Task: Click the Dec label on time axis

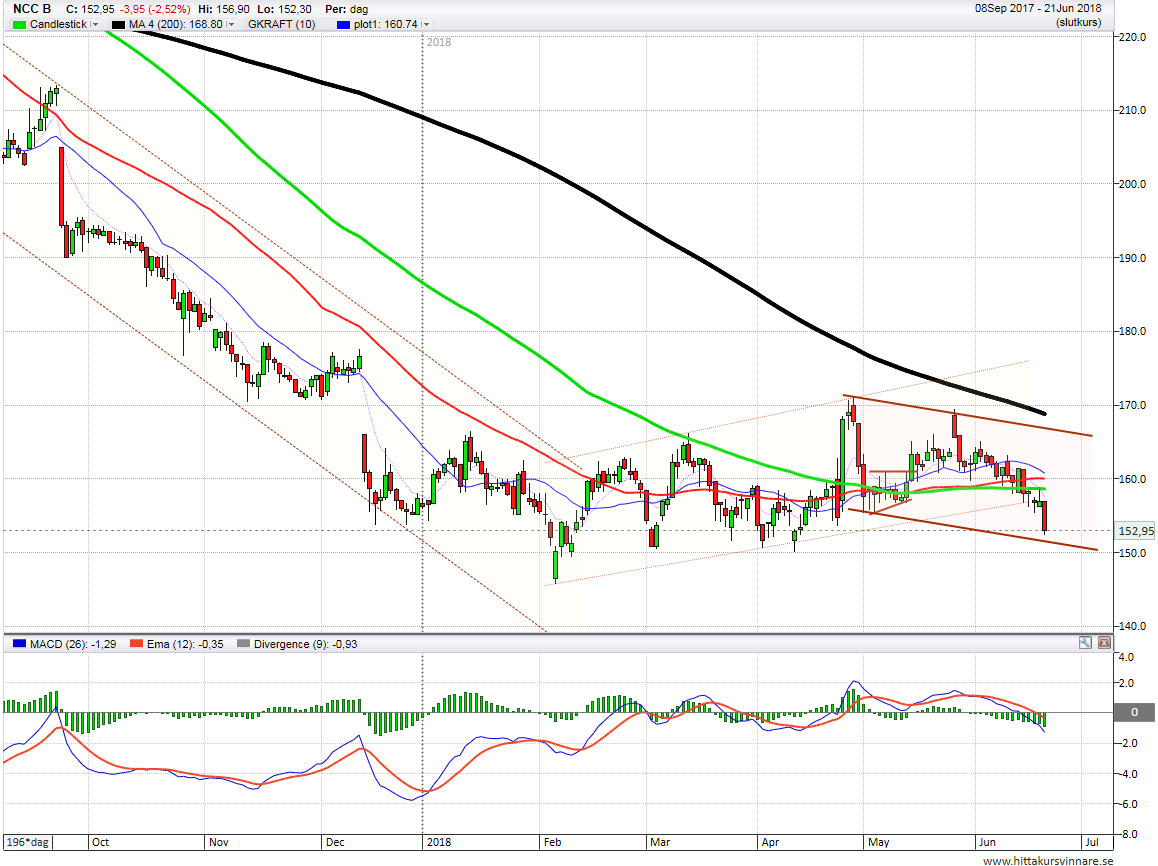Action: 335,842
